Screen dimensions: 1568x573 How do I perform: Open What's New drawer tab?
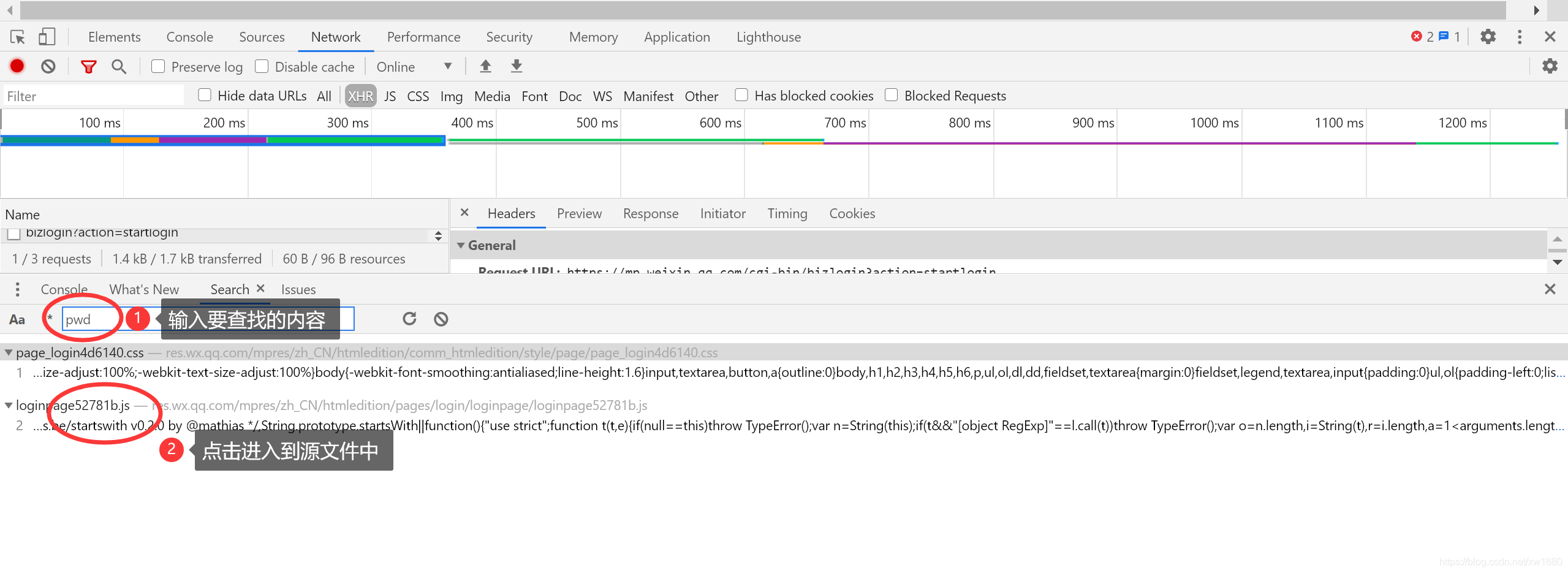click(144, 289)
